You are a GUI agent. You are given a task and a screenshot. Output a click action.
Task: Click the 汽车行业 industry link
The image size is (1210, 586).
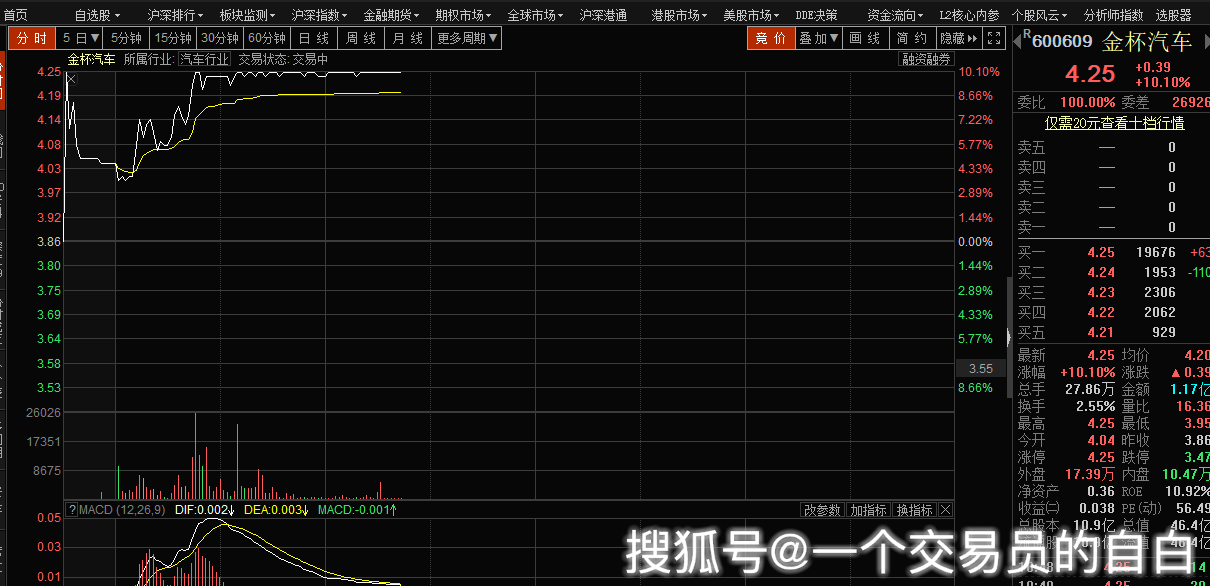click(x=204, y=59)
